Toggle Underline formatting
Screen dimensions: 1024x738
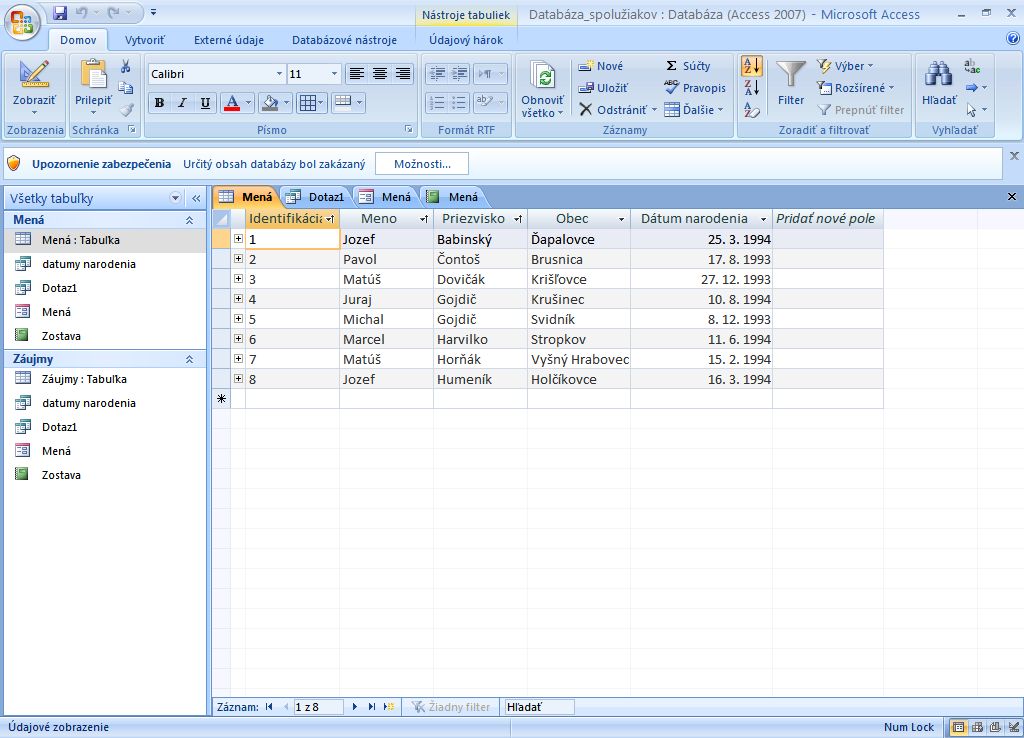(205, 103)
